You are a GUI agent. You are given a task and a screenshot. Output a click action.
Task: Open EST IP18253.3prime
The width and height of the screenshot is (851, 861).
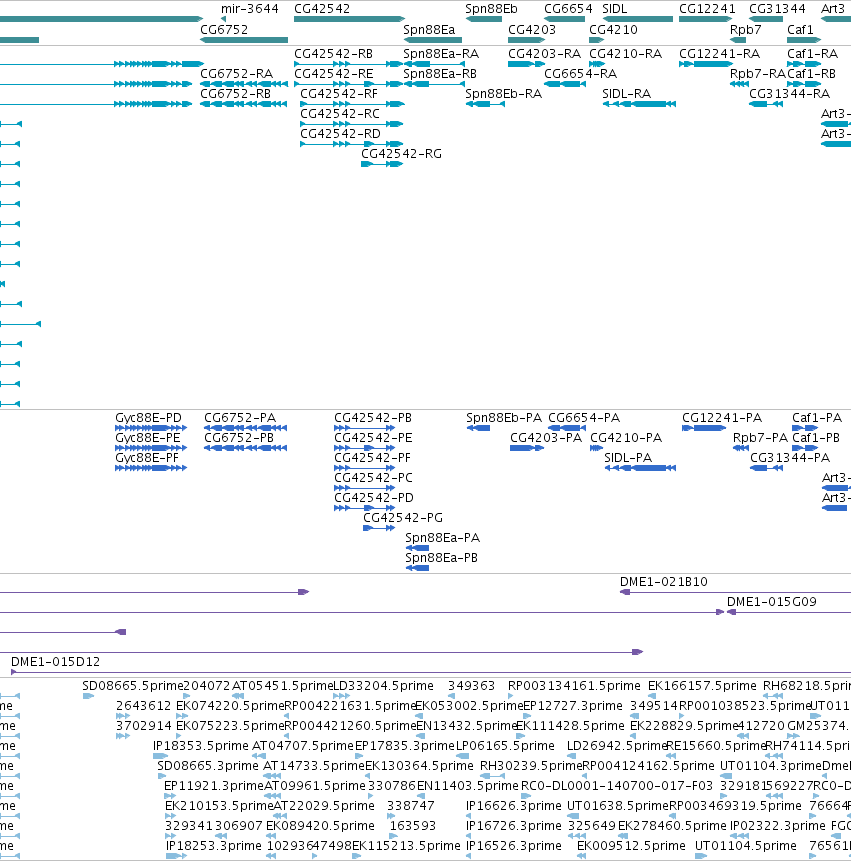coord(214,846)
